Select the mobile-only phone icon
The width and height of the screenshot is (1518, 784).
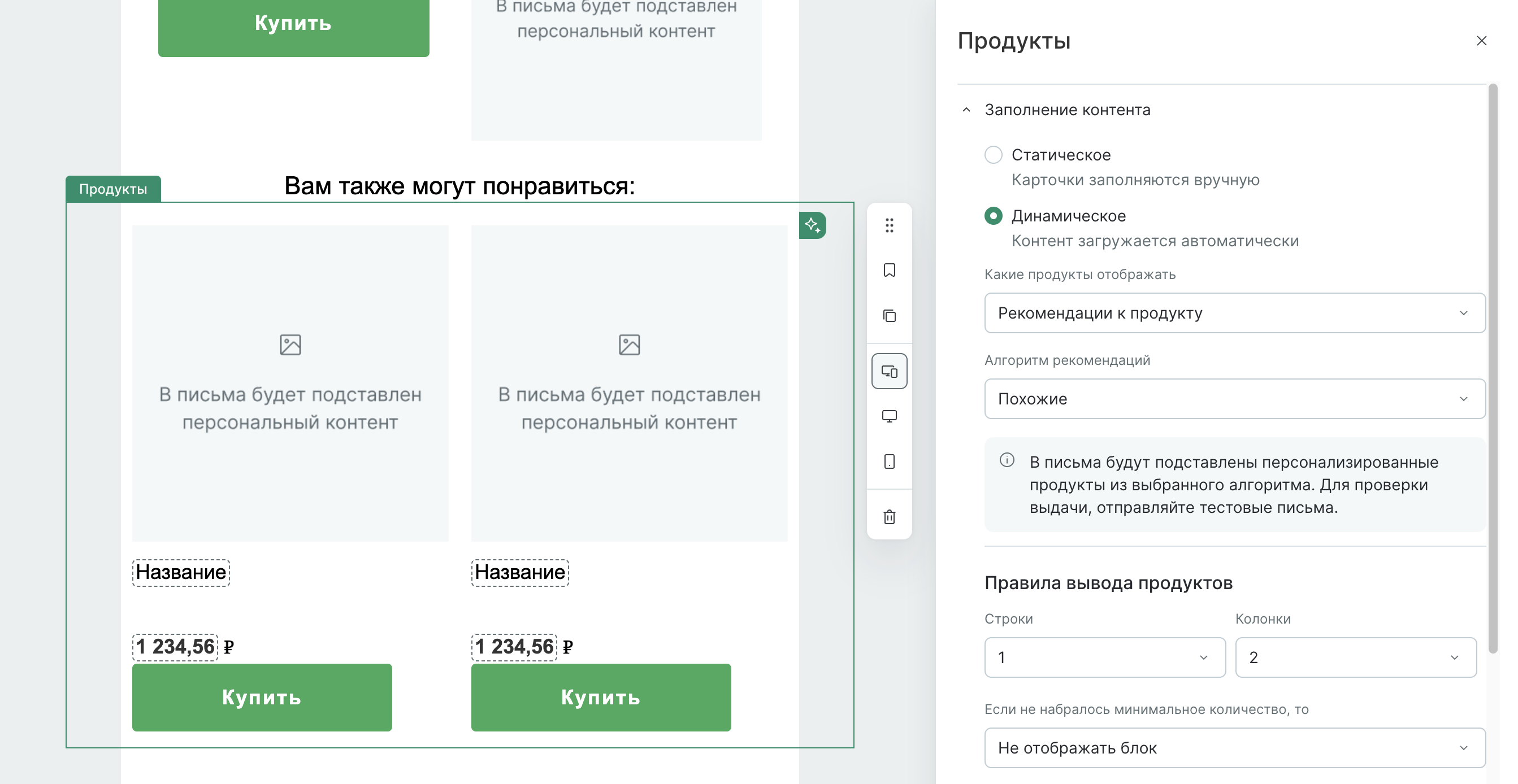[889, 461]
